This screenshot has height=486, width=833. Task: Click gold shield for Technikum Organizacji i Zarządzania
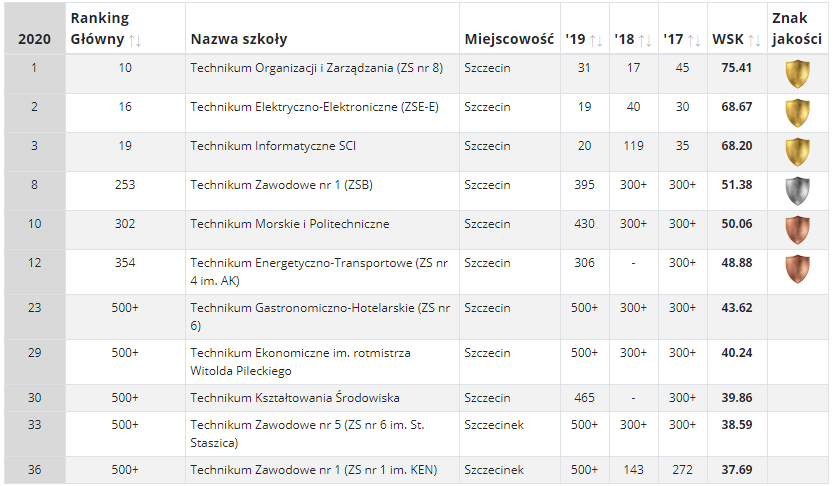(x=797, y=74)
